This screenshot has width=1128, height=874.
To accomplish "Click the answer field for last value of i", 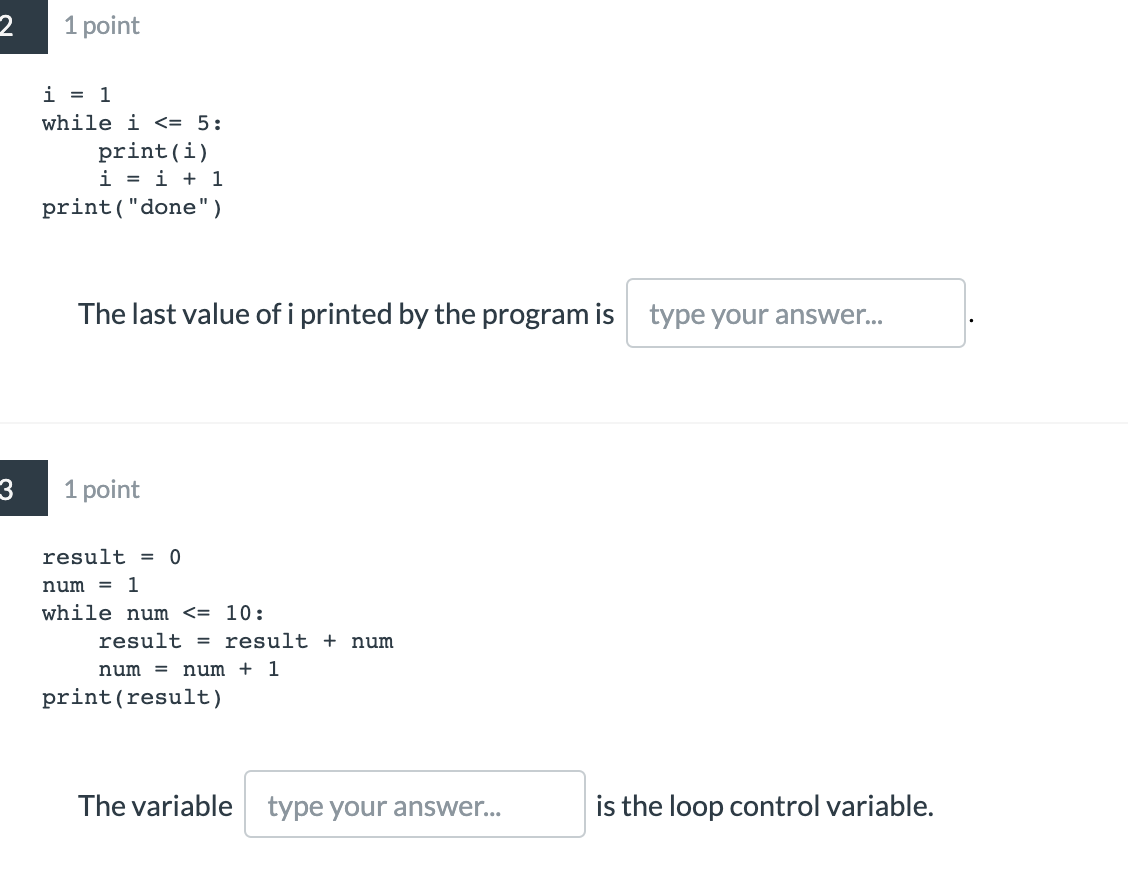I will [795, 314].
